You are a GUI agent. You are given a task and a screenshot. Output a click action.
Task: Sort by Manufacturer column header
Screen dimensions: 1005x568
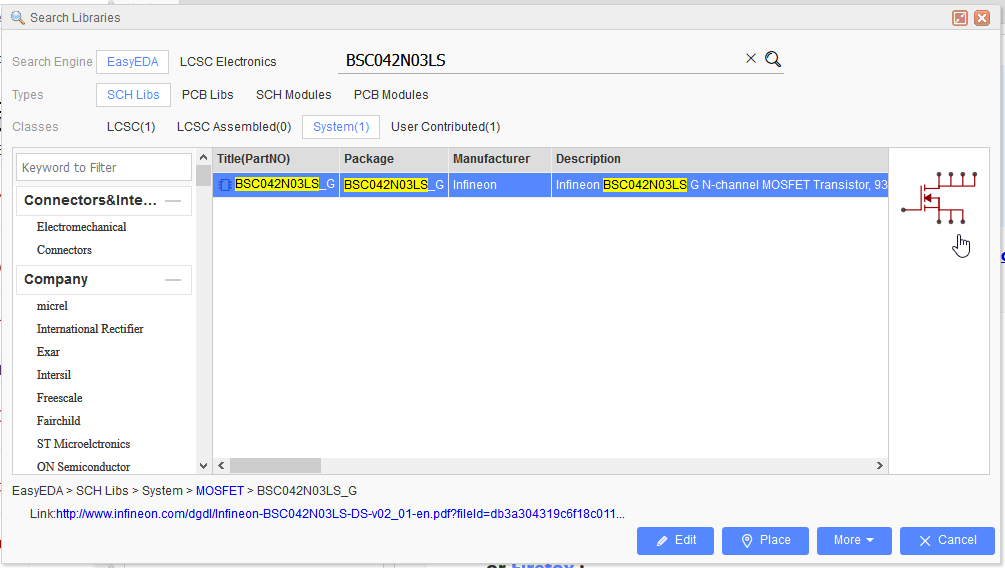pos(500,159)
